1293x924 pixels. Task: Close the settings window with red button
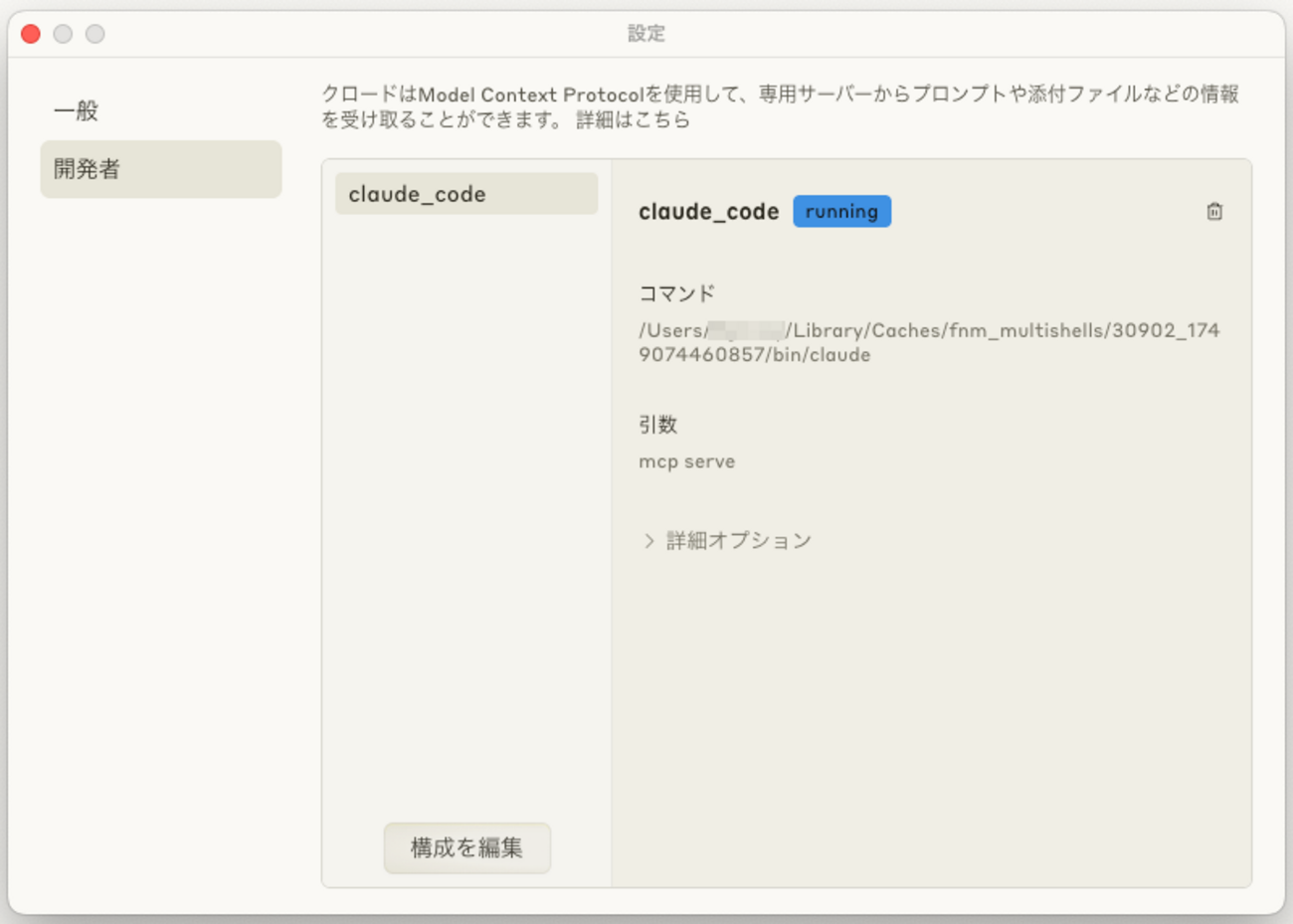31,34
